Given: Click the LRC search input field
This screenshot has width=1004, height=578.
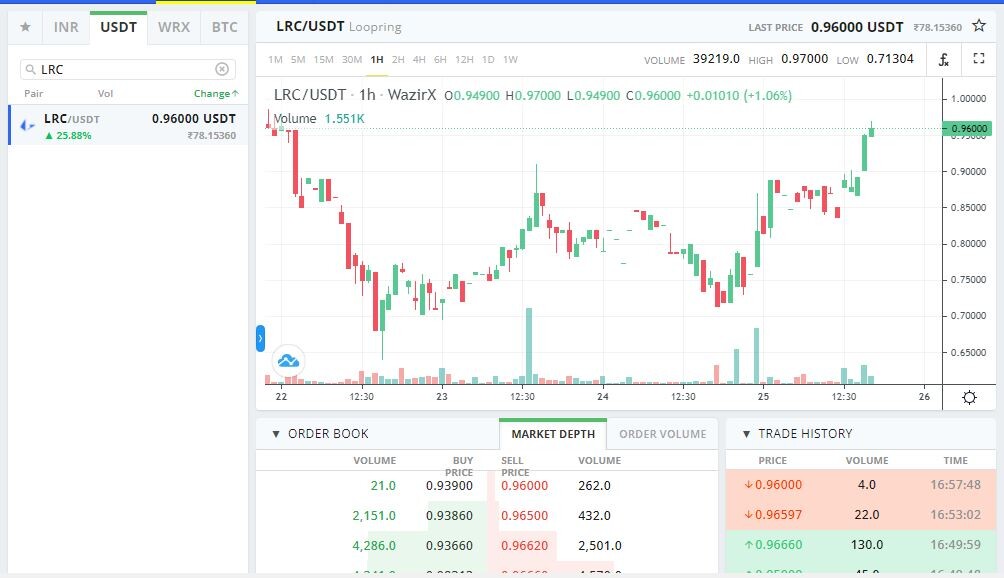Looking at the screenshot, I should 128,69.
